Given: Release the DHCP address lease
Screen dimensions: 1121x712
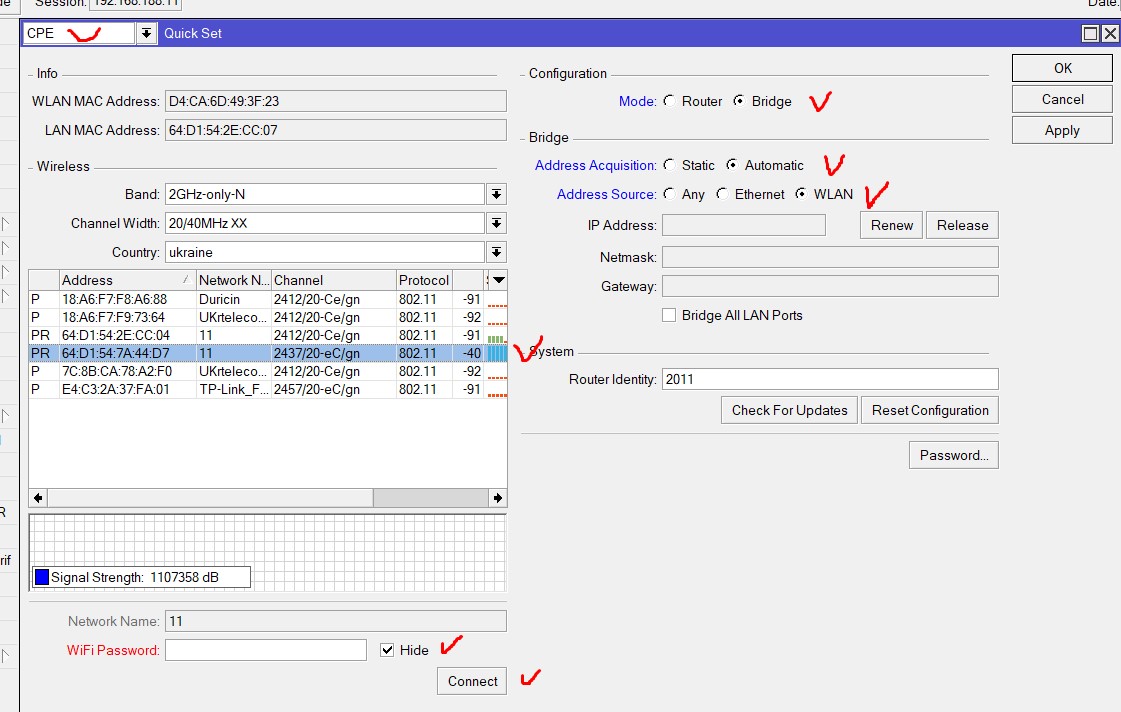Looking at the screenshot, I should pyautogui.click(x=962, y=225).
